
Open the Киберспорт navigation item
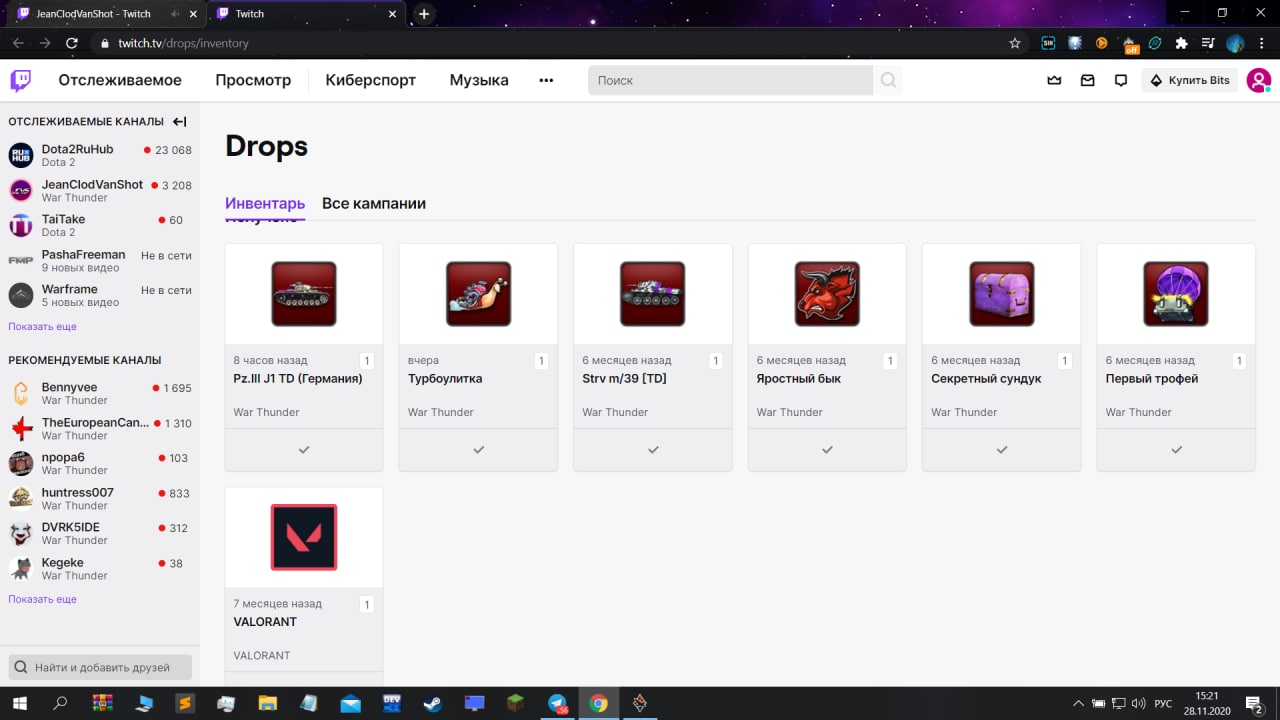point(370,80)
